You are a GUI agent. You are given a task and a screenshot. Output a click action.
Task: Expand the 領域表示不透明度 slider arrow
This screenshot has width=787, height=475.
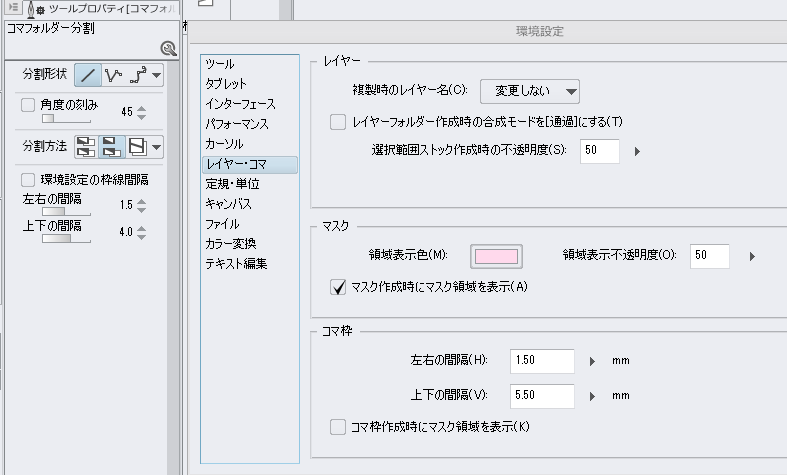751,256
